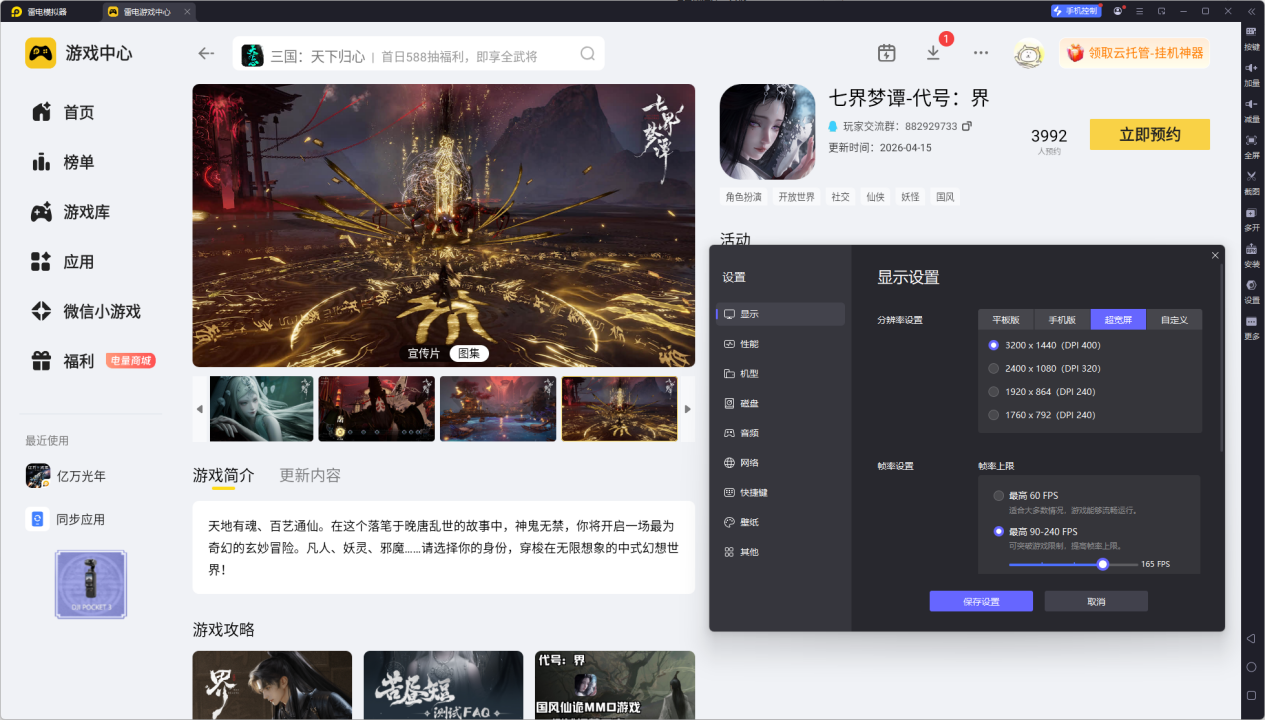Open the 游戏库 game library icon

[x=41, y=212]
